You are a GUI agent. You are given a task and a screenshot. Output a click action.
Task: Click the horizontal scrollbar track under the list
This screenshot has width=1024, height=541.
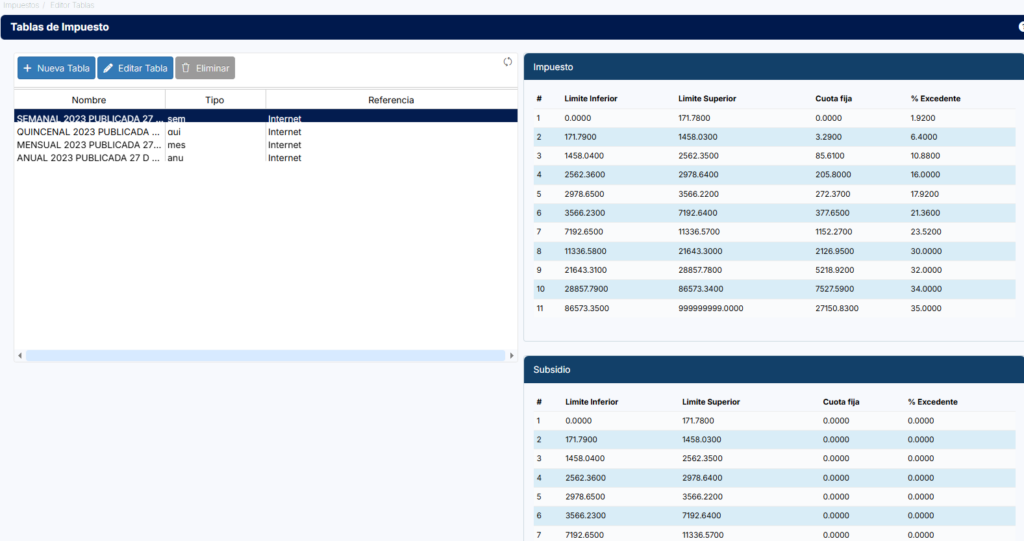point(265,355)
